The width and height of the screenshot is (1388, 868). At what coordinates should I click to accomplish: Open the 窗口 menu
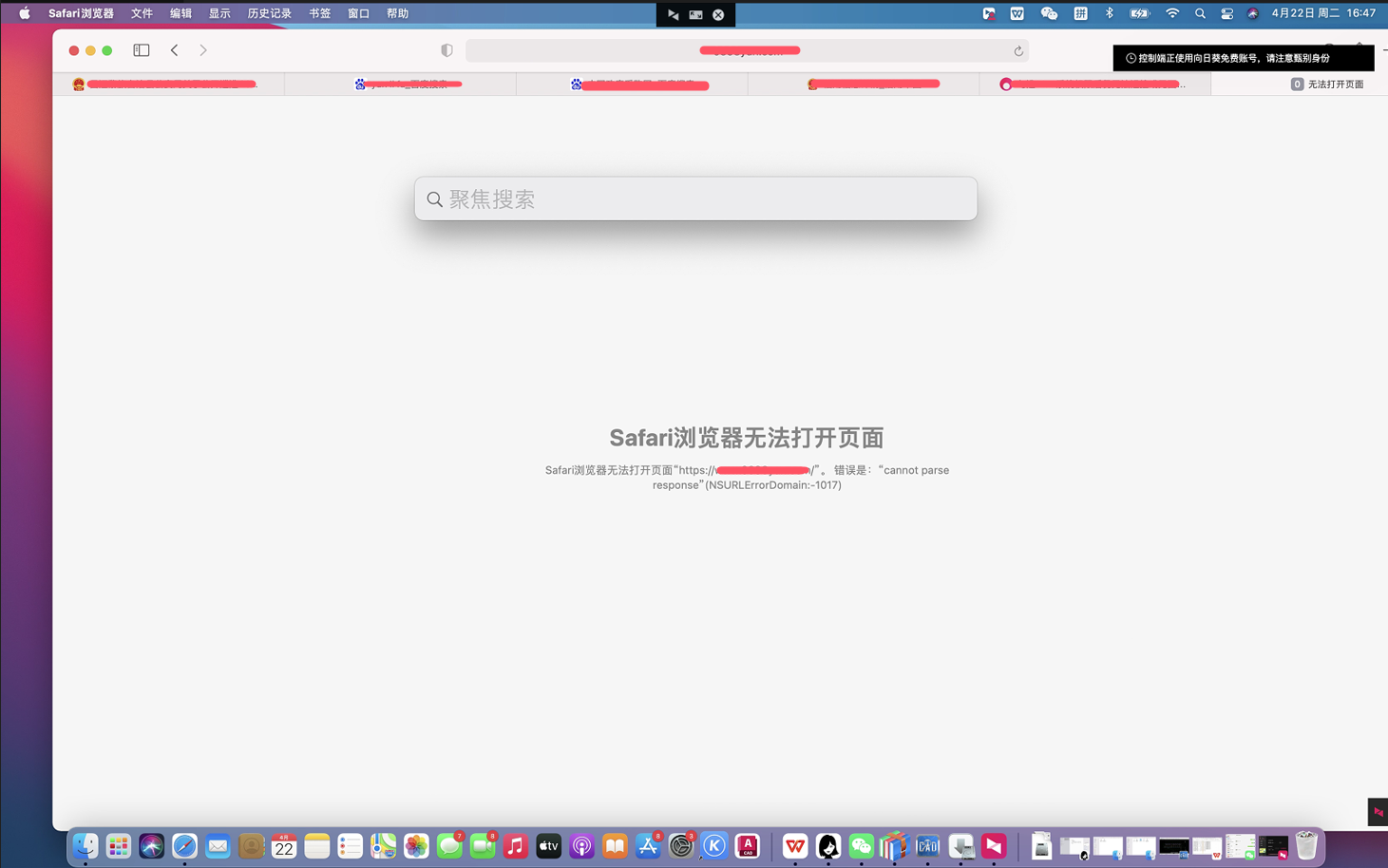click(x=358, y=13)
